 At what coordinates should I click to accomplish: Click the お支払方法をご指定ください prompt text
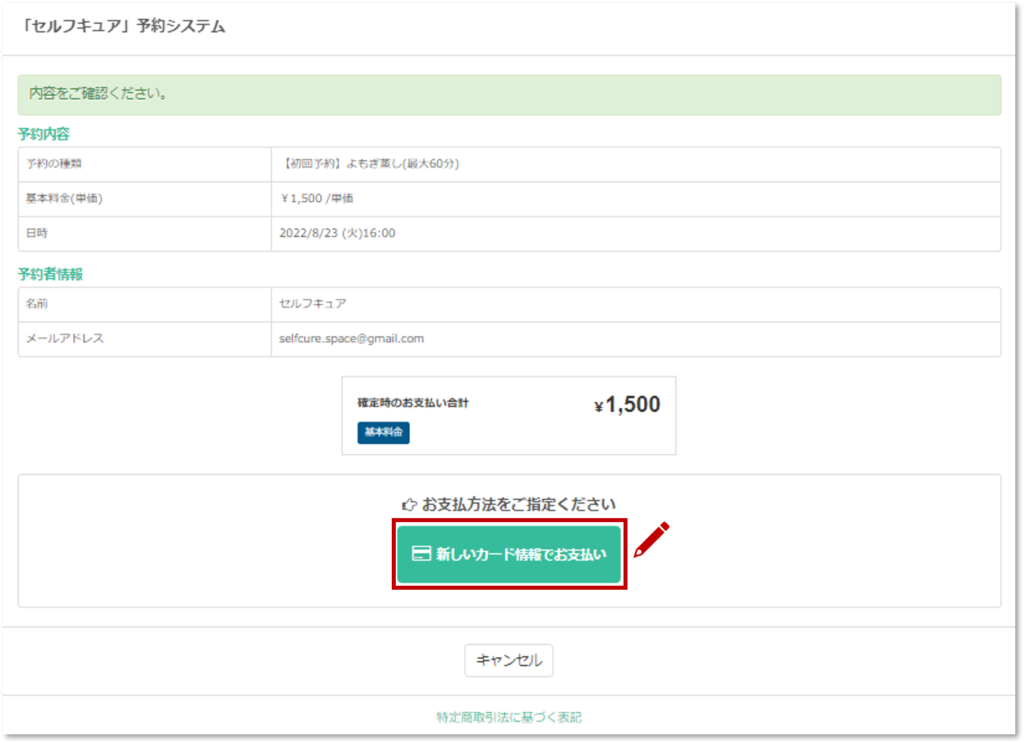click(x=519, y=505)
